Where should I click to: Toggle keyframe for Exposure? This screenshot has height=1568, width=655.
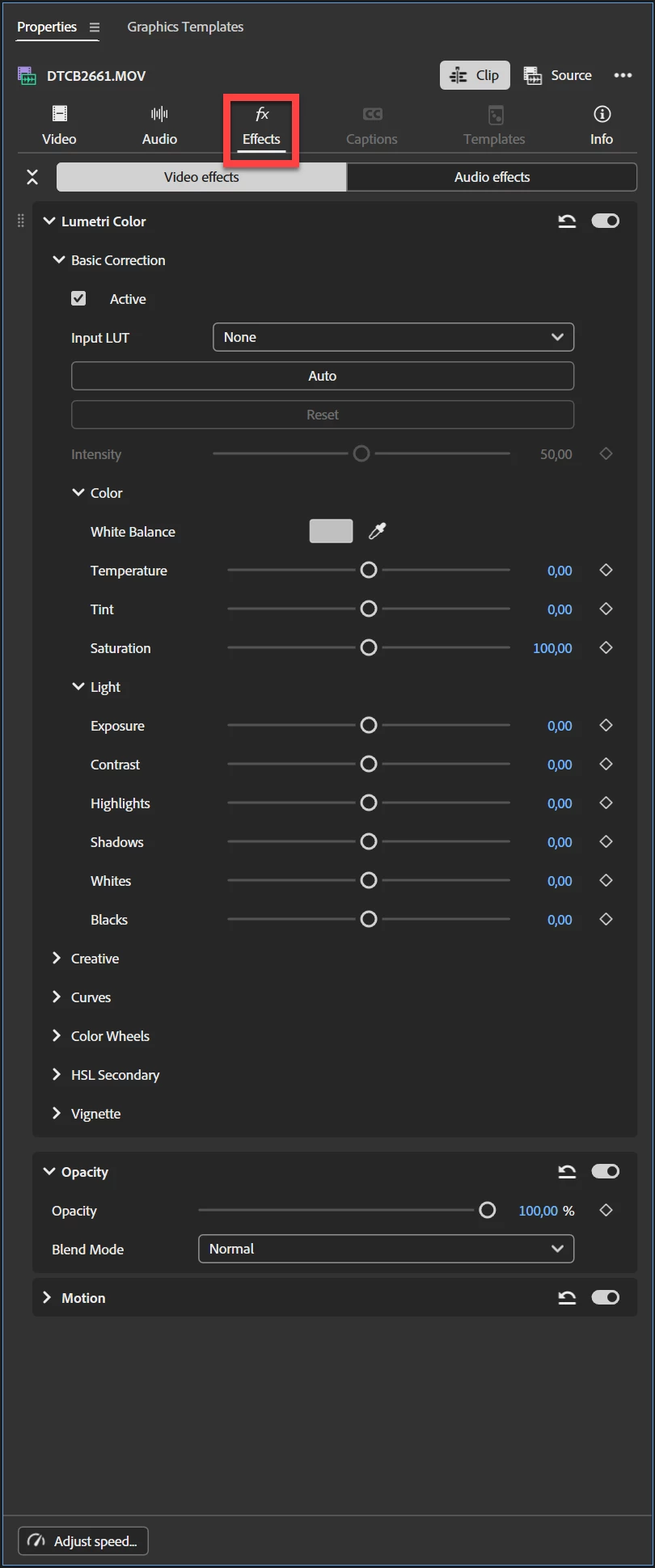606,726
